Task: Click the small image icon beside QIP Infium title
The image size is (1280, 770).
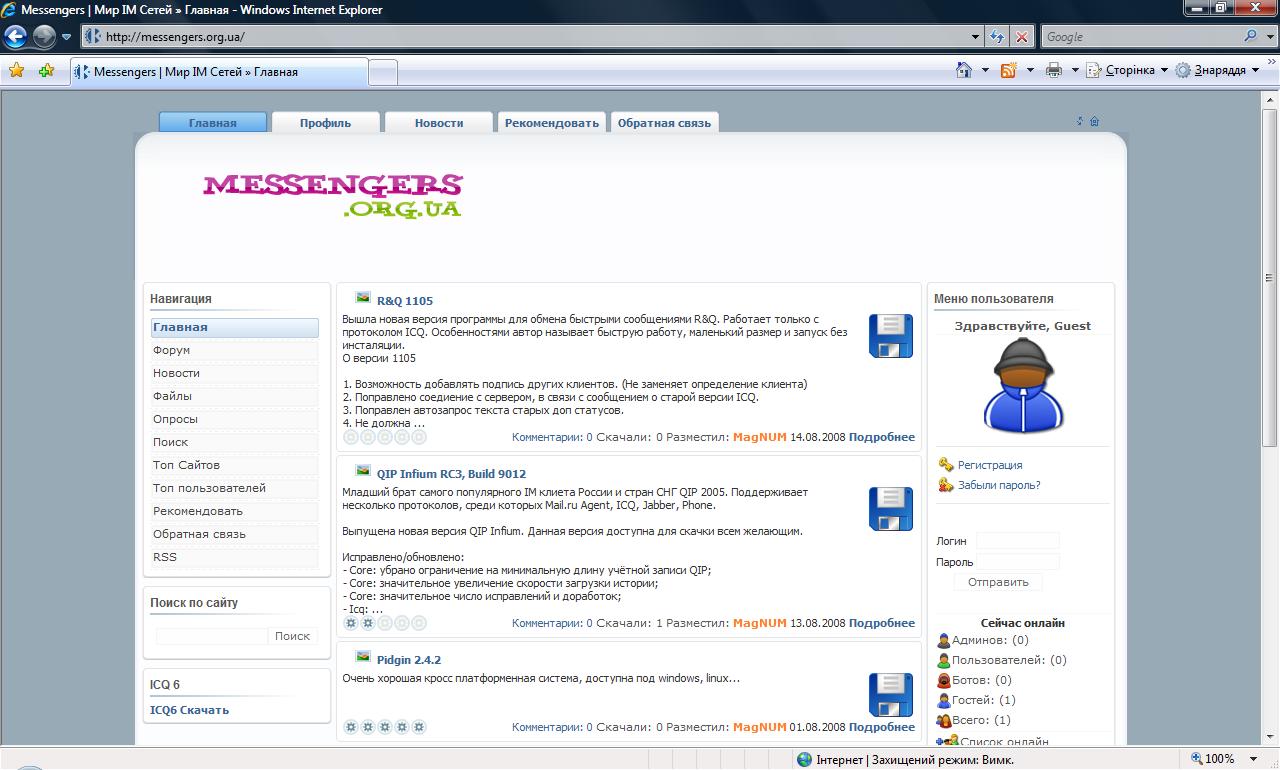Action: pyautogui.click(x=363, y=471)
